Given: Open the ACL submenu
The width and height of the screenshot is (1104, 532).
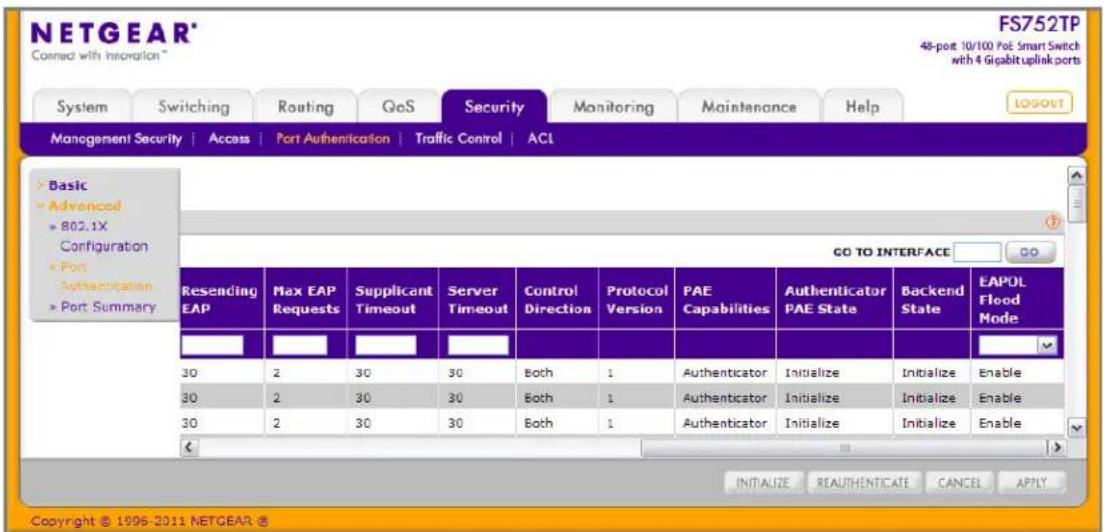Looking at the screenshot, I should click(540, 139).
